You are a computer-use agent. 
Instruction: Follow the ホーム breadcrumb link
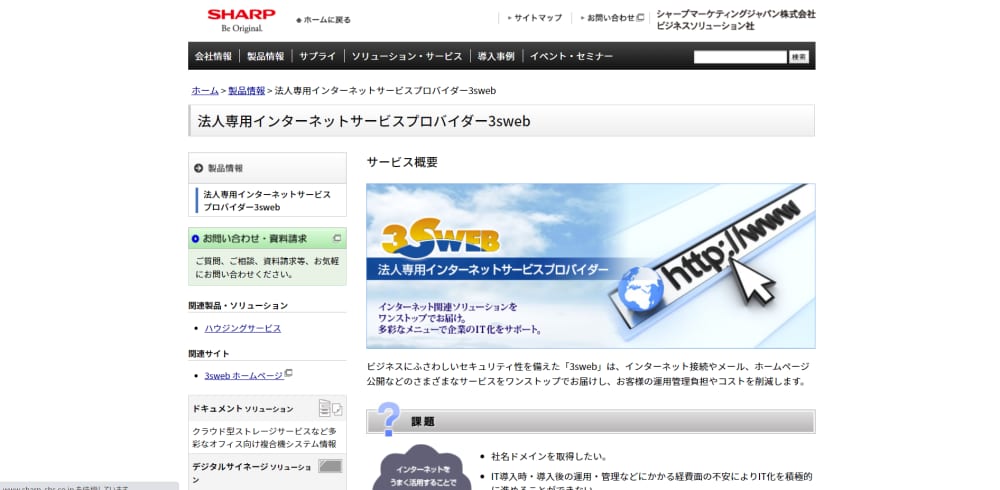coord(205,91)
